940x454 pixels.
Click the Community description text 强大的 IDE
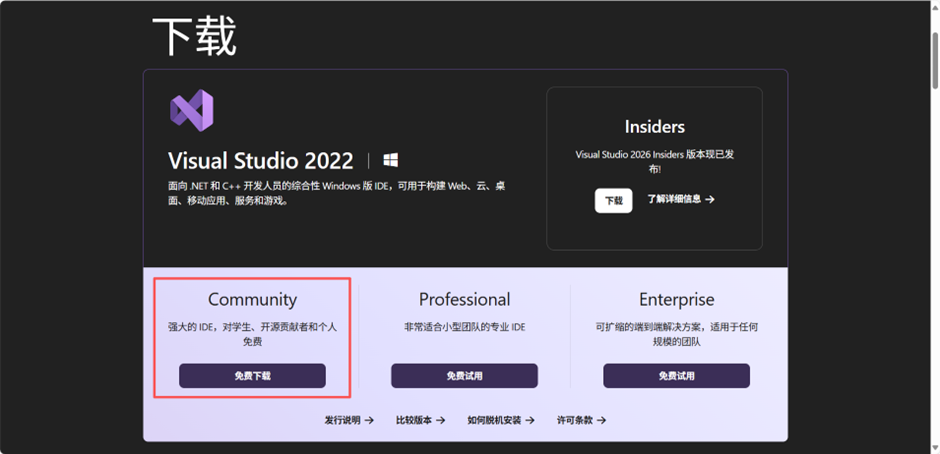(x=252, y=335)
